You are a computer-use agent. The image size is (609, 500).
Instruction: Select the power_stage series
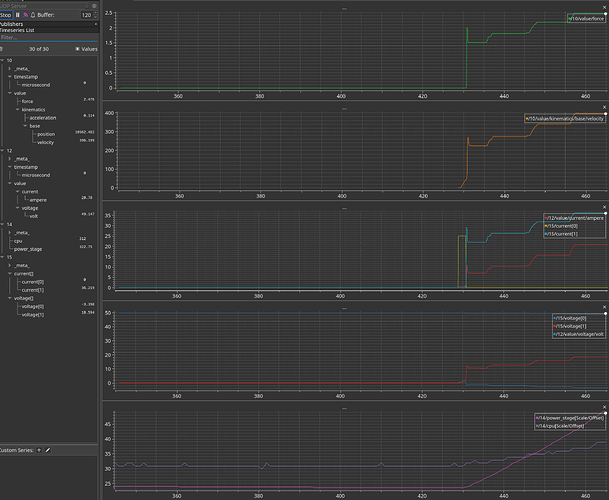(28, 249)
